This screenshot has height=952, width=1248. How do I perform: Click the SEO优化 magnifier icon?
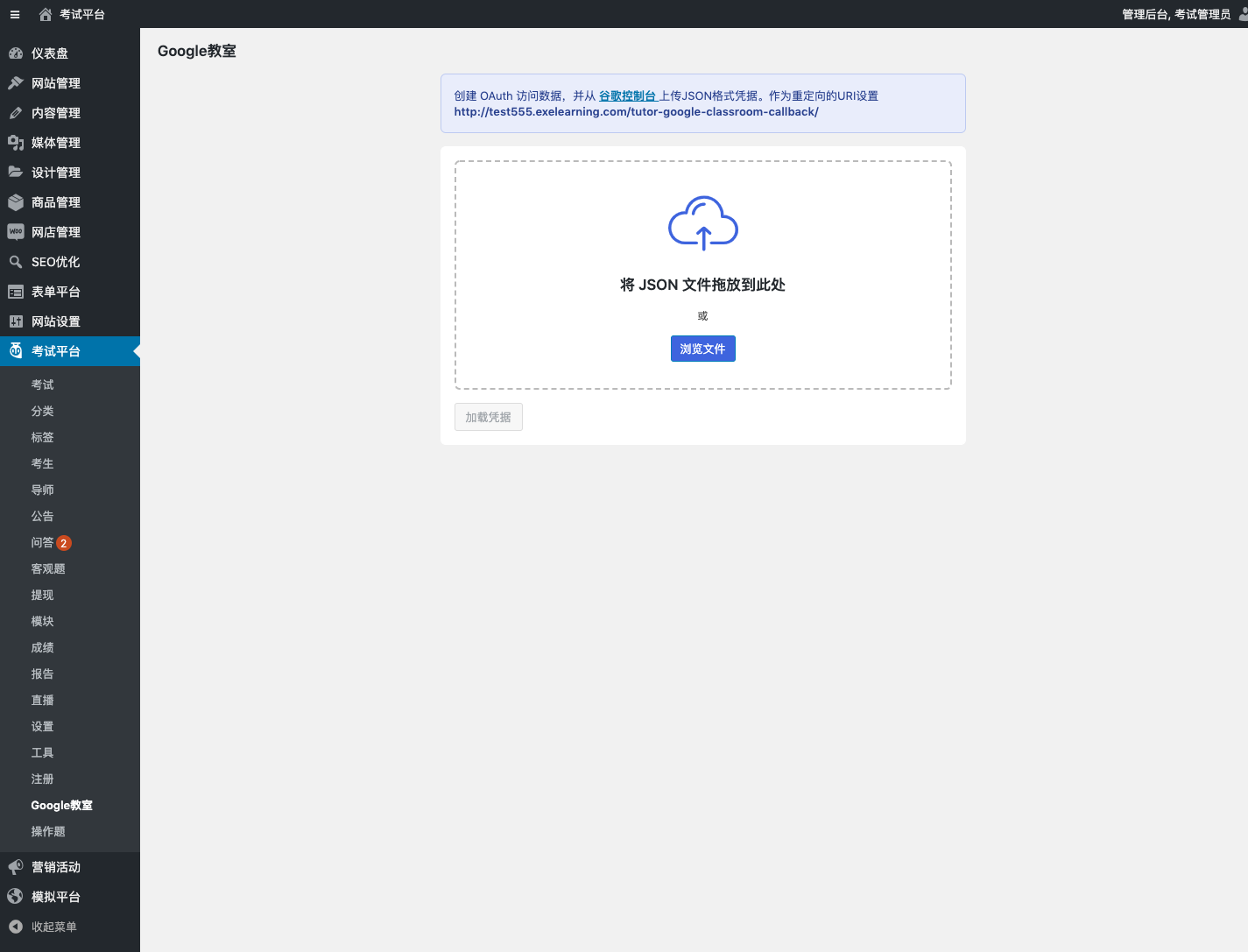[16, 262]
